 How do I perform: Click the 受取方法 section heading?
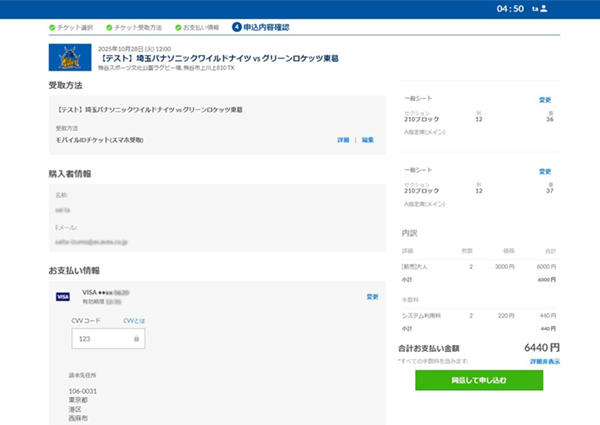coord(65,85)
